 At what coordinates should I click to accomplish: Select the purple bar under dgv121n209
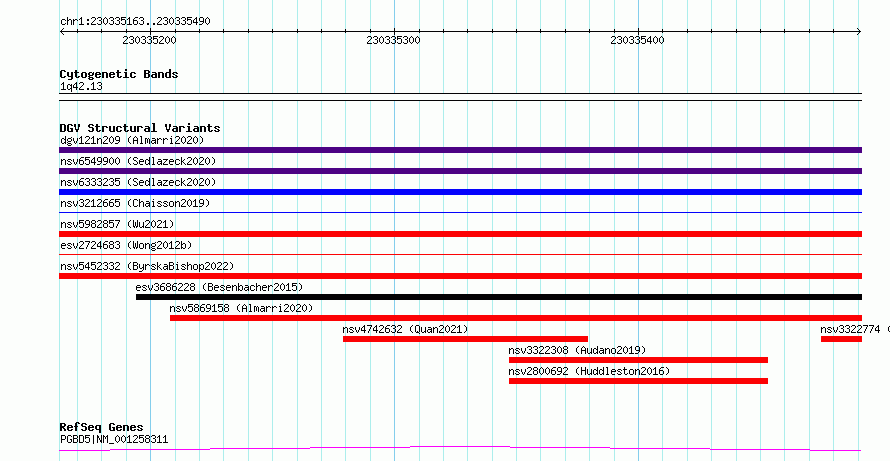pyautogui.click(x=460, y=150)
